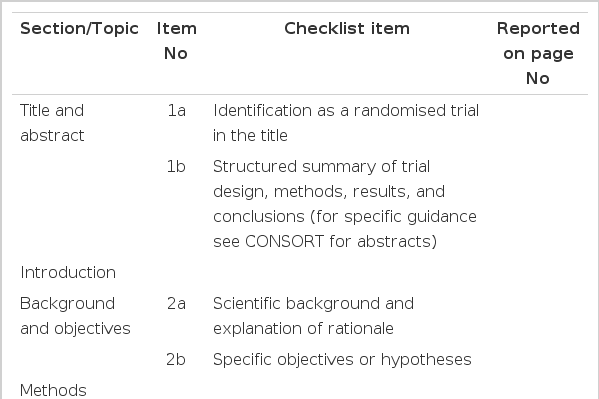Click the empty page number cell for 2b
The height and width of the screenshot is (399, 599).
tap(538, 360)
